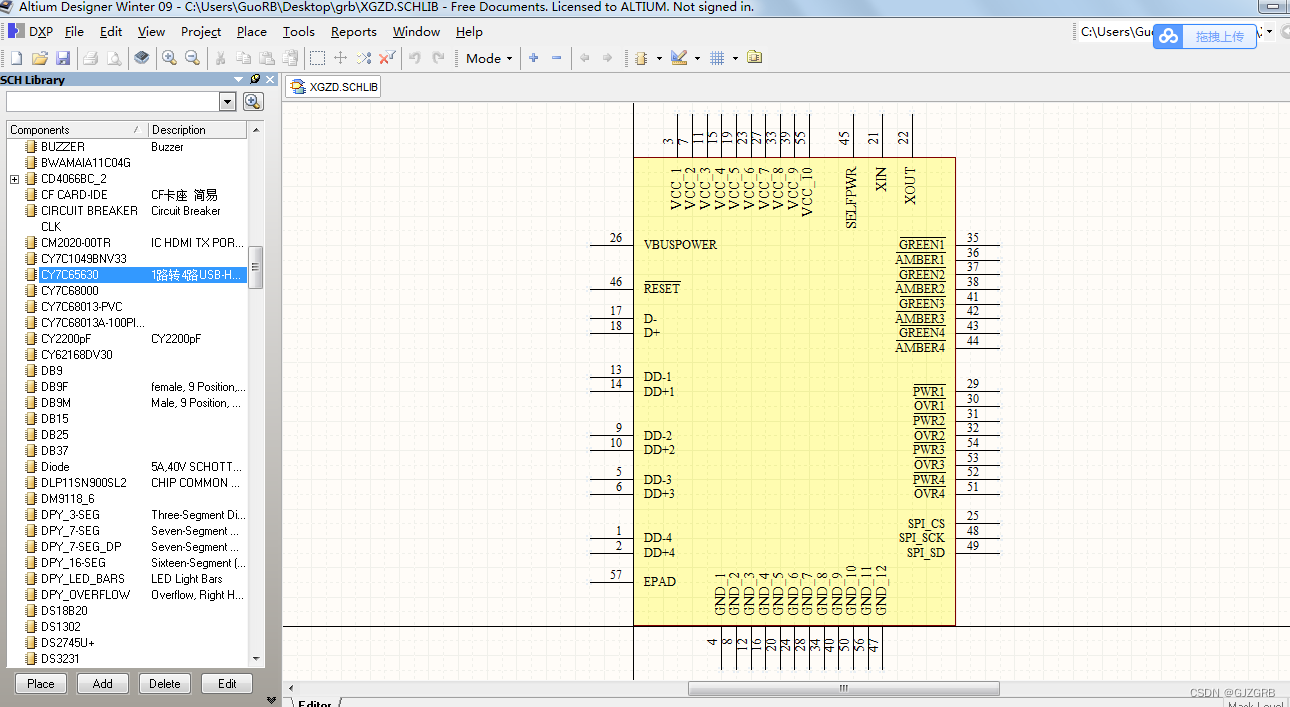Open the Tools menu

click(x=298, y=31)
